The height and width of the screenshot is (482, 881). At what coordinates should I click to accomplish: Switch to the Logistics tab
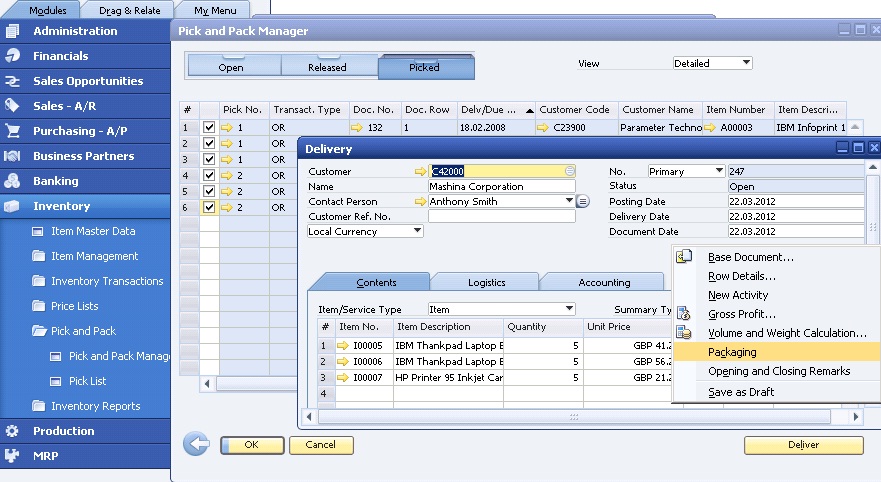[487, 283]
